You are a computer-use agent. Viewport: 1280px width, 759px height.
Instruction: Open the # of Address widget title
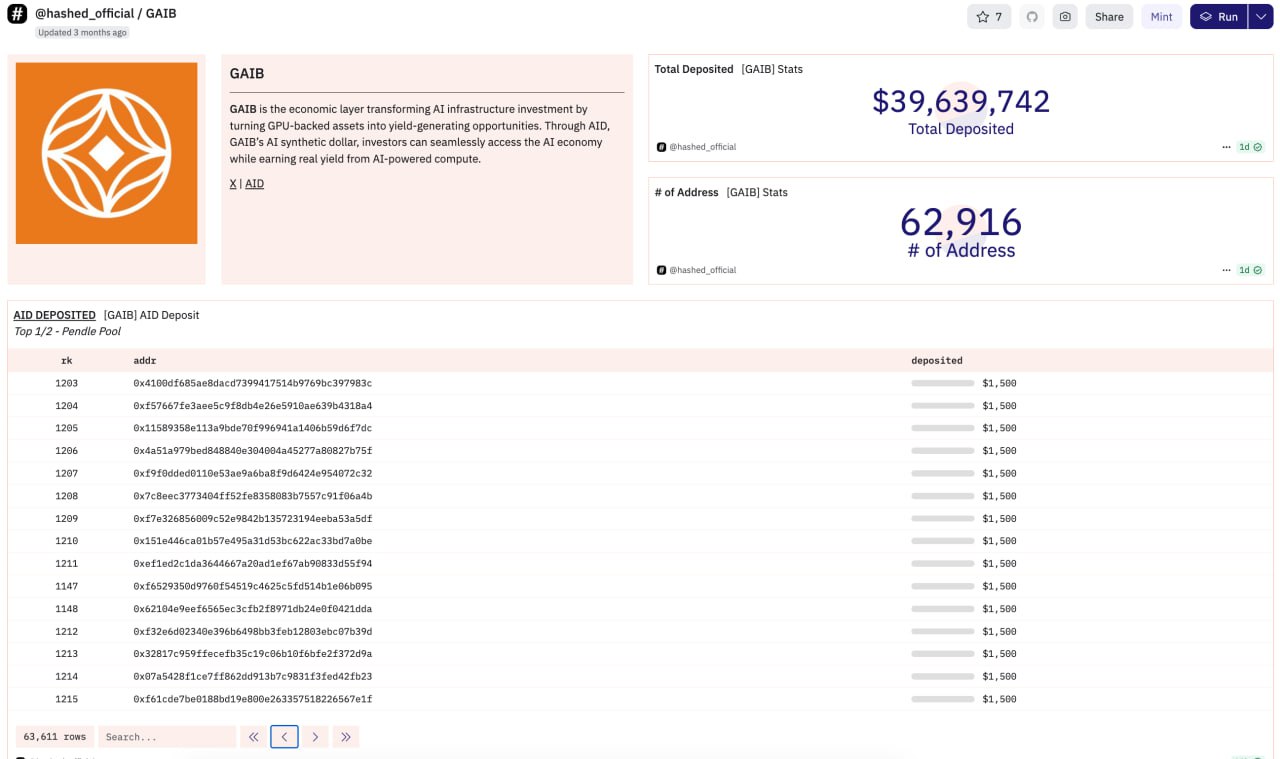pyautogui.click(x=686, y=192)
